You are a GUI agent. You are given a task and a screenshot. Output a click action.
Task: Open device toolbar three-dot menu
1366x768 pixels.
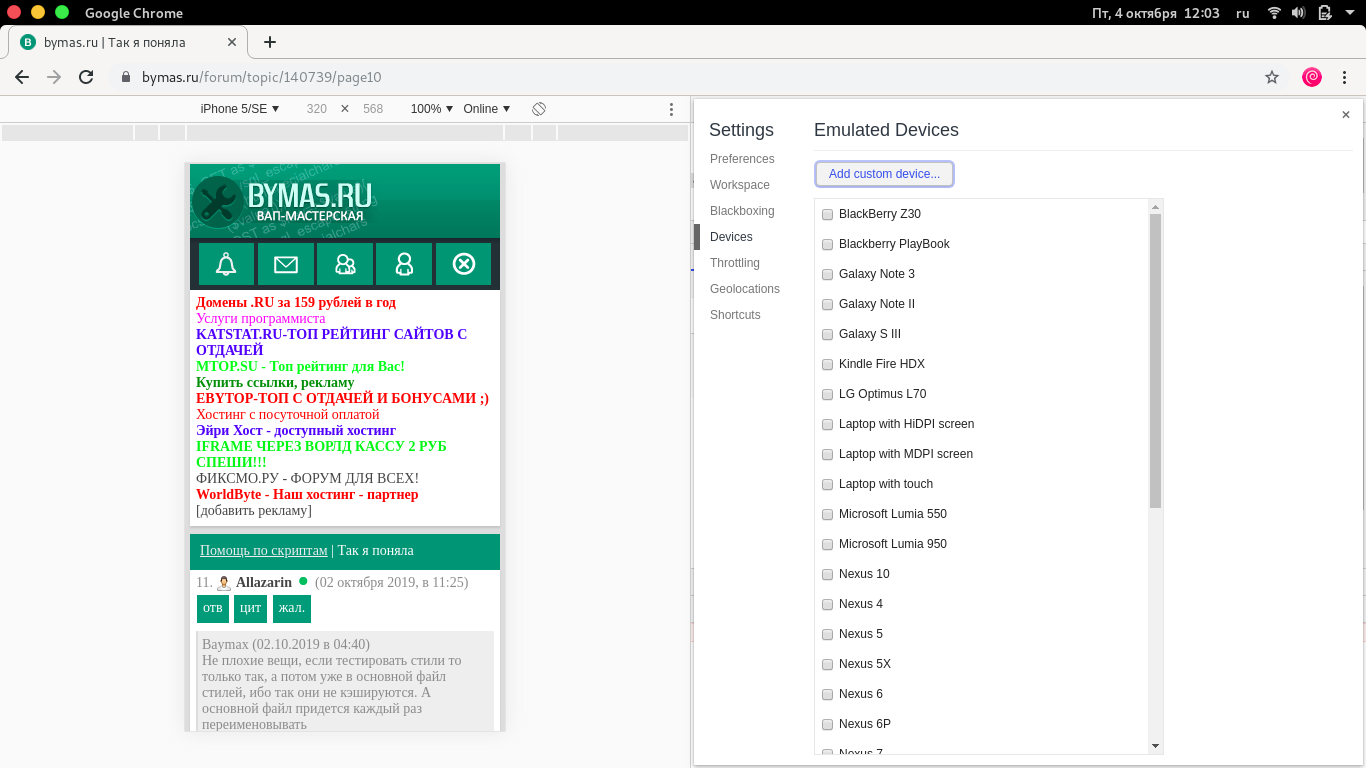672,109
